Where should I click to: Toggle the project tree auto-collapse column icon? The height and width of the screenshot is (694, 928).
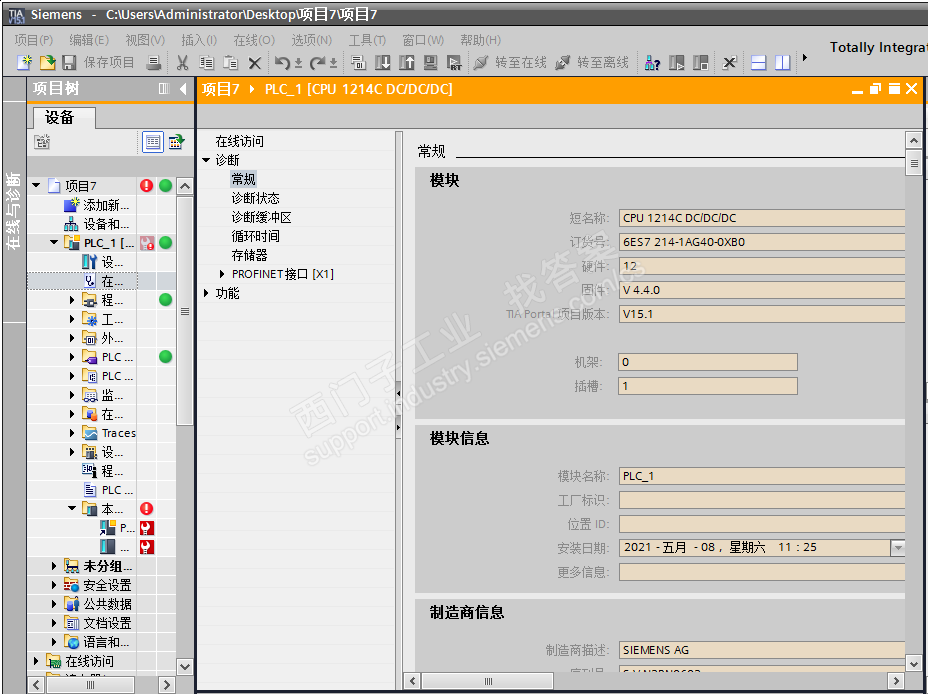click(x=164, y=89)
